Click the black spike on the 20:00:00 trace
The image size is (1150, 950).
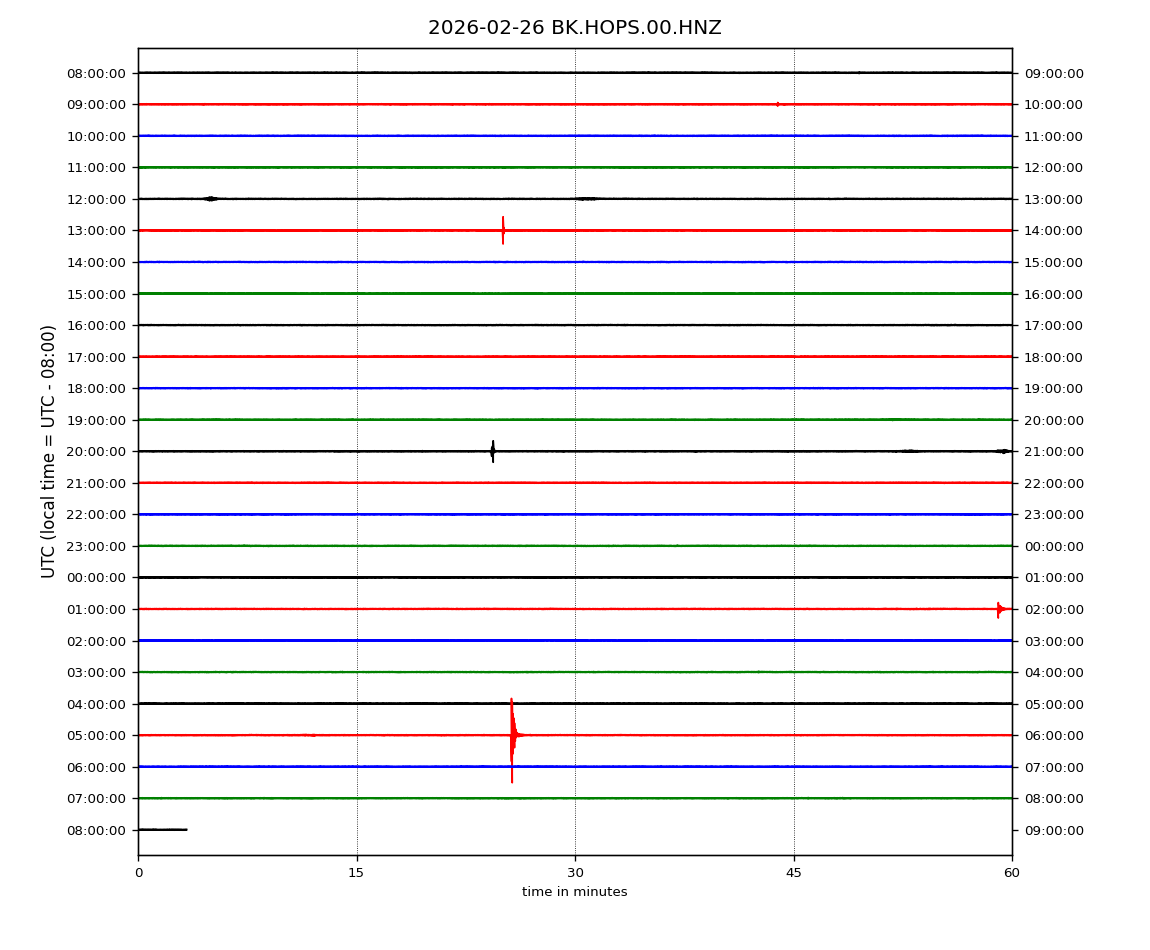pos(492,452)
